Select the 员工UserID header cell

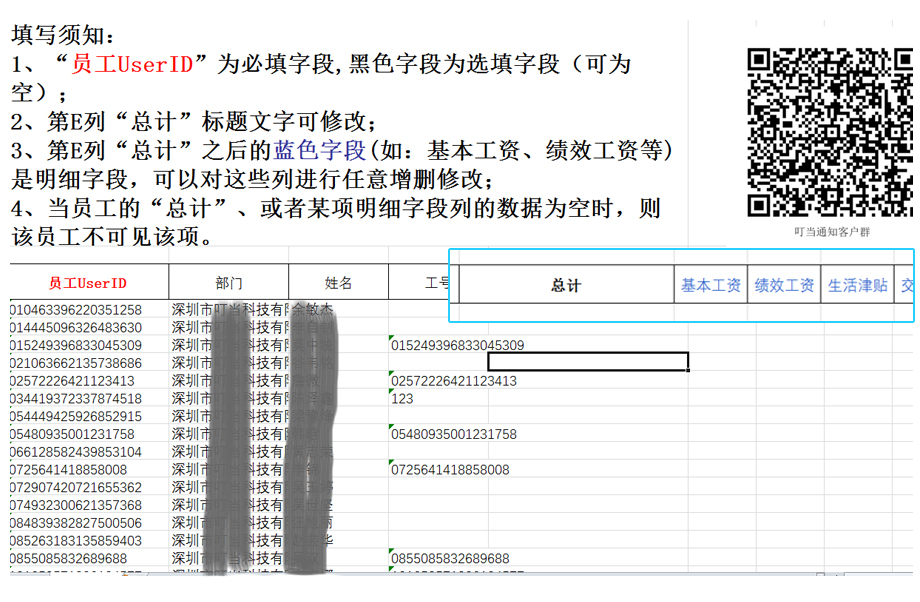pyautogui.click(x=88, y=283)
